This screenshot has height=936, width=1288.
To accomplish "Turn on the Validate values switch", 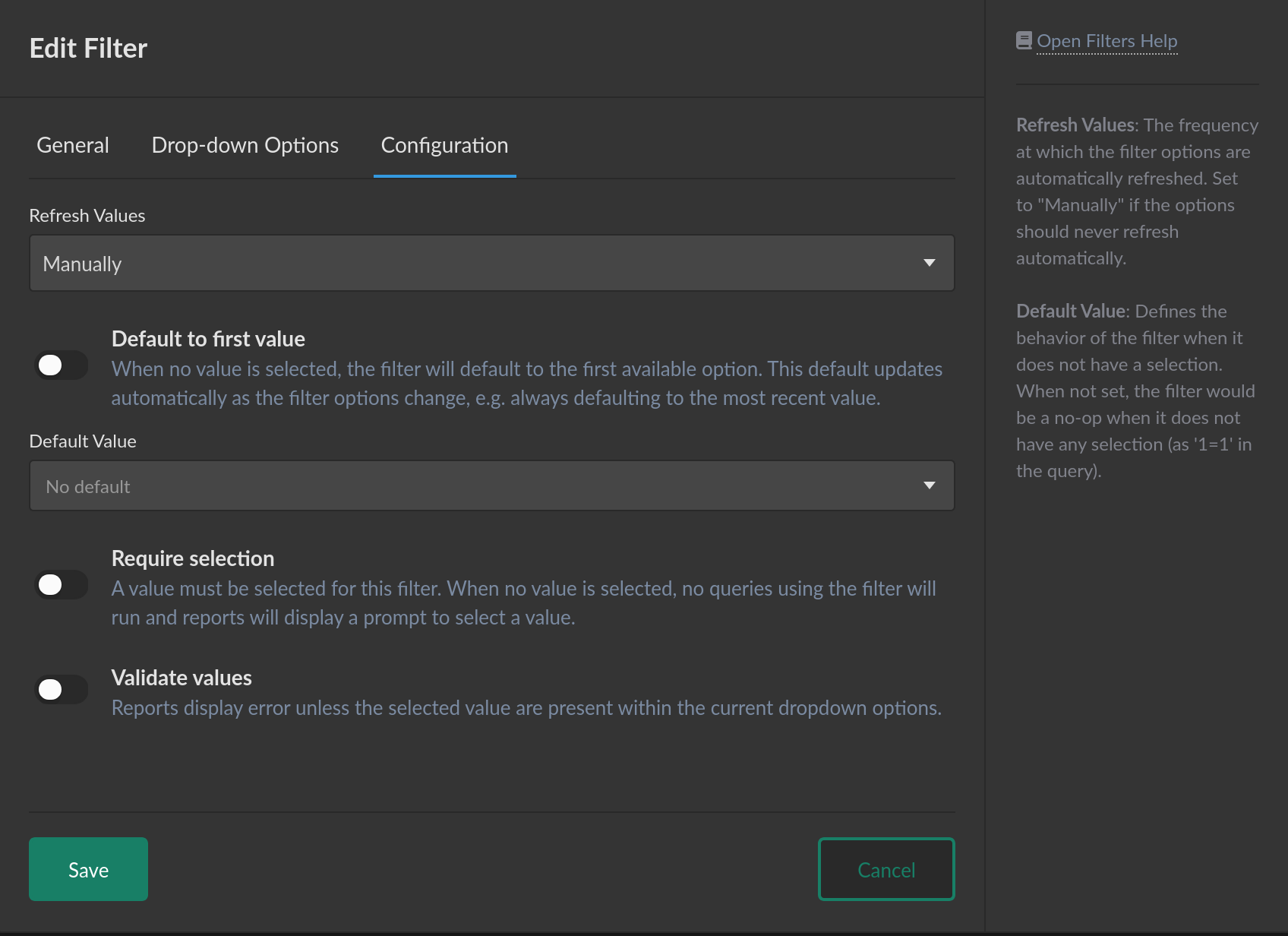I will (62, 690).
